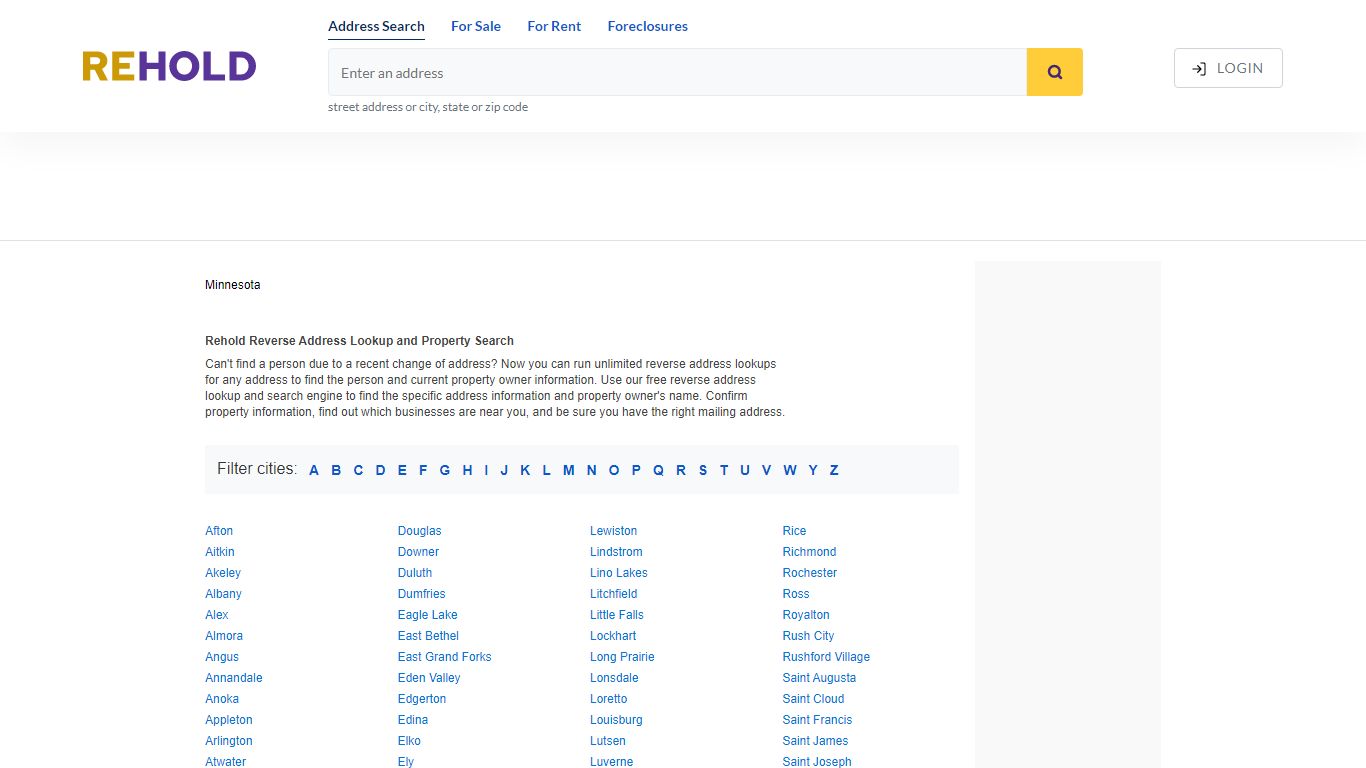Image resolution: width=1366 pixels, height=768 pixels.
Task: Filter cities by letter R
Action: click(x=680, y=470)
